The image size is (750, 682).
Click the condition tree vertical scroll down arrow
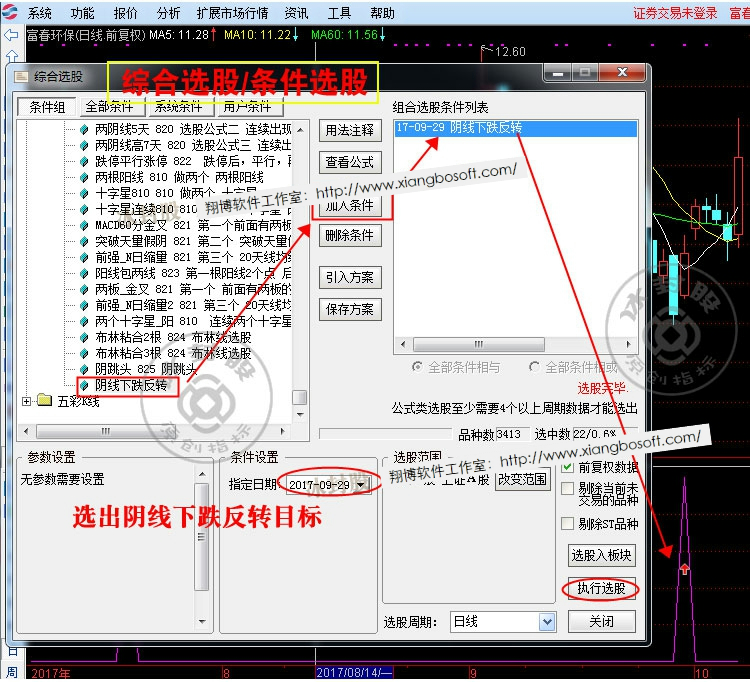(300, 415)
